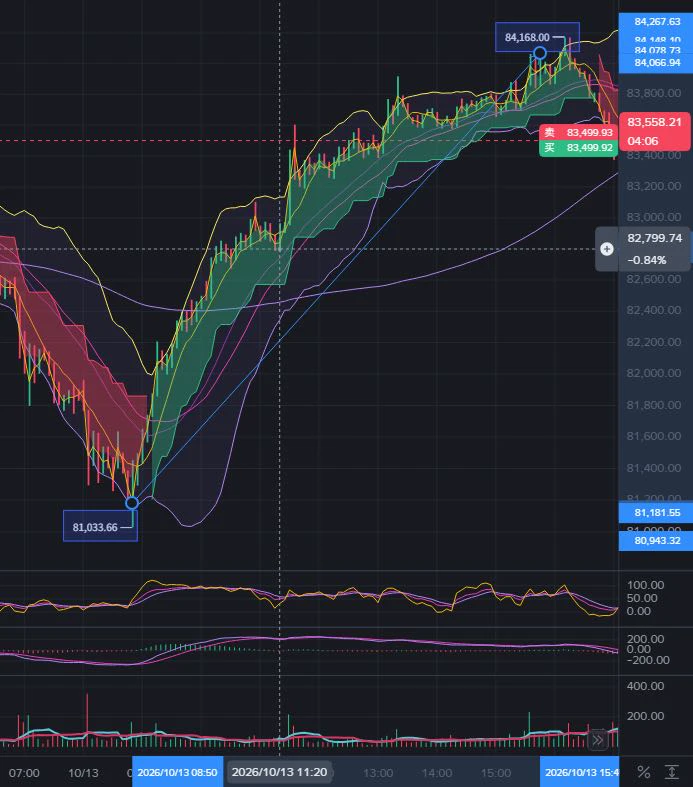Click the 04:06 candle countdown timer
This screenshot has width=693, height=787.
click(642, 141)
